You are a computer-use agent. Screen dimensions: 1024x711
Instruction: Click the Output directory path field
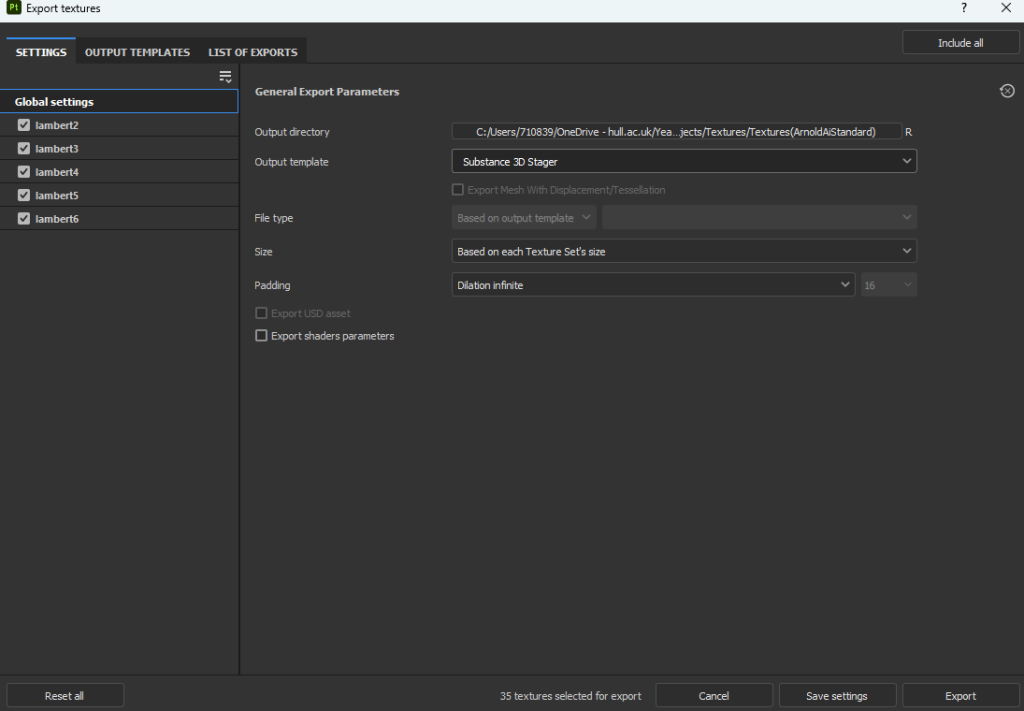click(676, 132)
